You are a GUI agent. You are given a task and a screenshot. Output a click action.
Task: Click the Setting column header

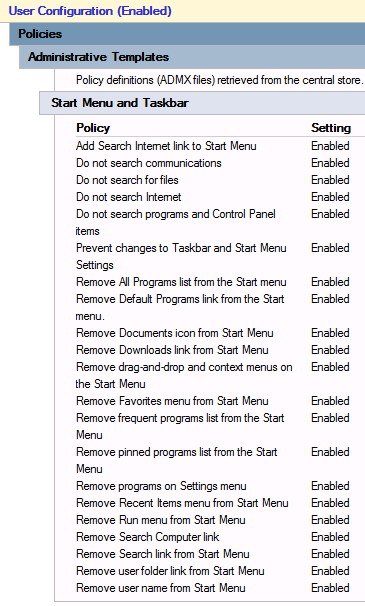pyautogui.click(x=331, y=128)
